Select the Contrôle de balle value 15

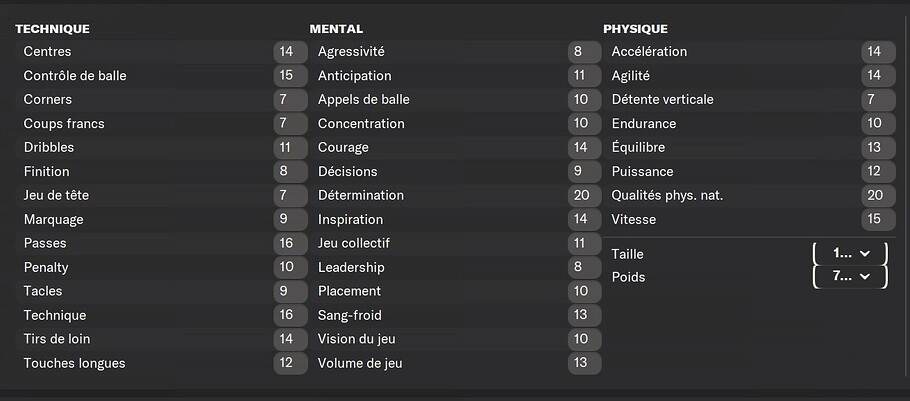coord(290,75)
